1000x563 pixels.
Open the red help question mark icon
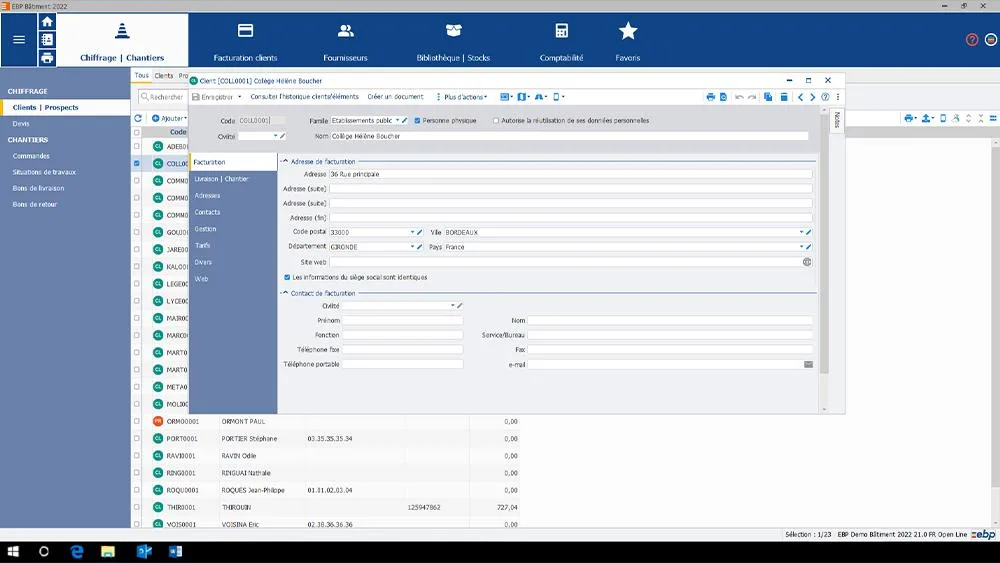click(972, 40)
